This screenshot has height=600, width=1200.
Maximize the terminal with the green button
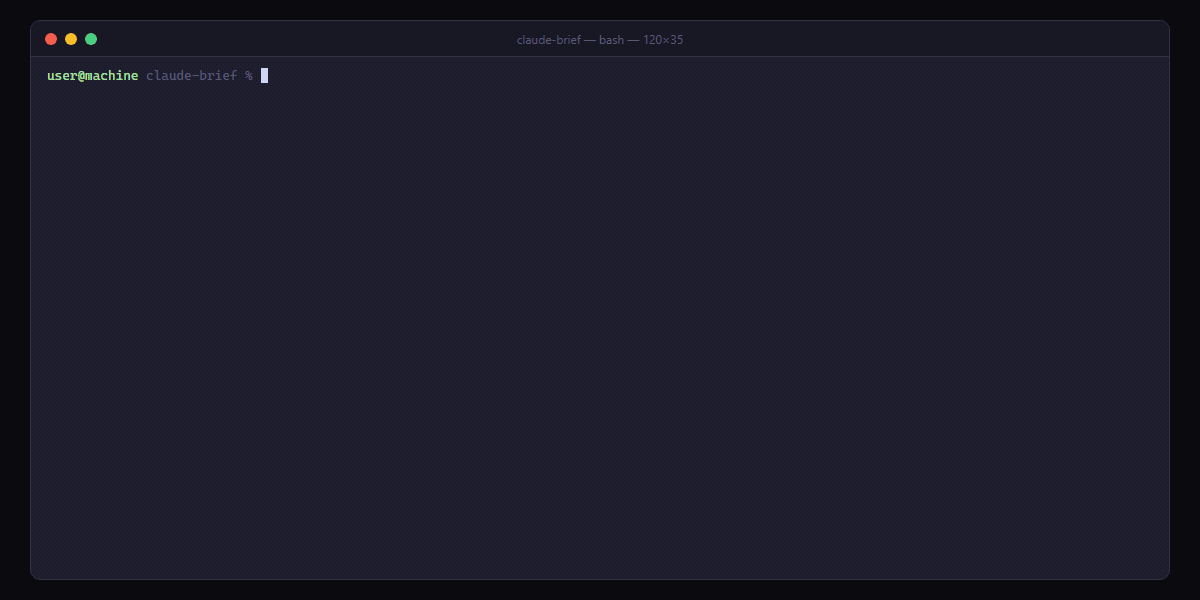[91, 39]
